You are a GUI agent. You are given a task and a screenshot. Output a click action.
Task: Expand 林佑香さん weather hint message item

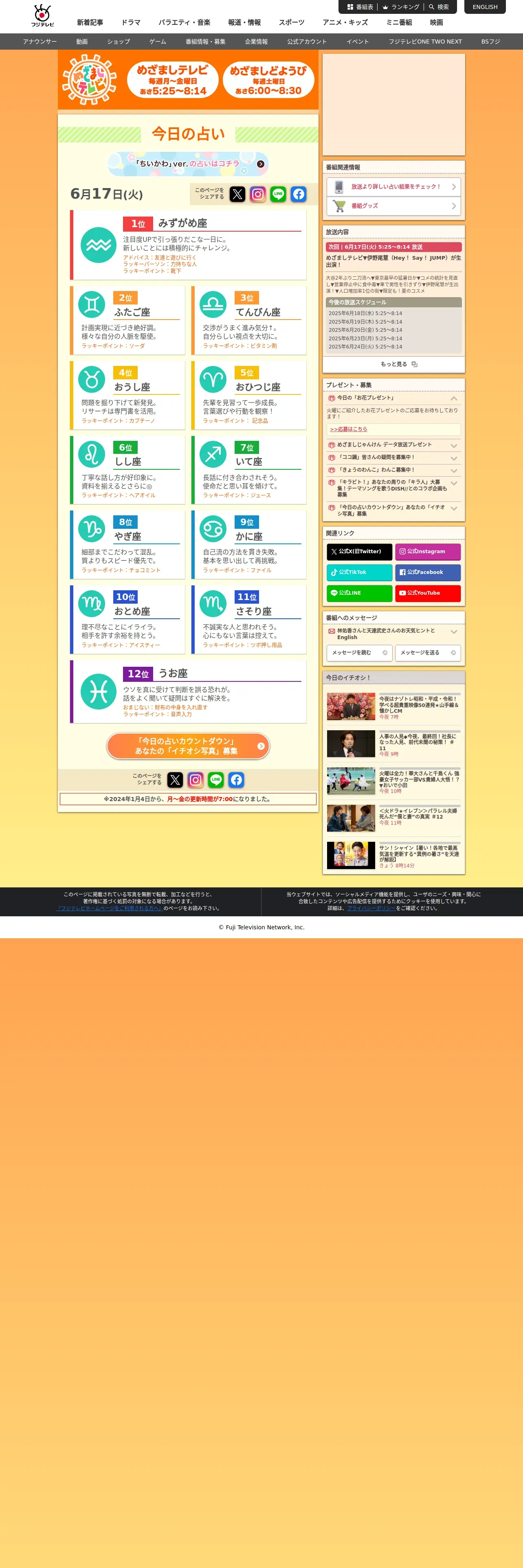pos(454,632)
